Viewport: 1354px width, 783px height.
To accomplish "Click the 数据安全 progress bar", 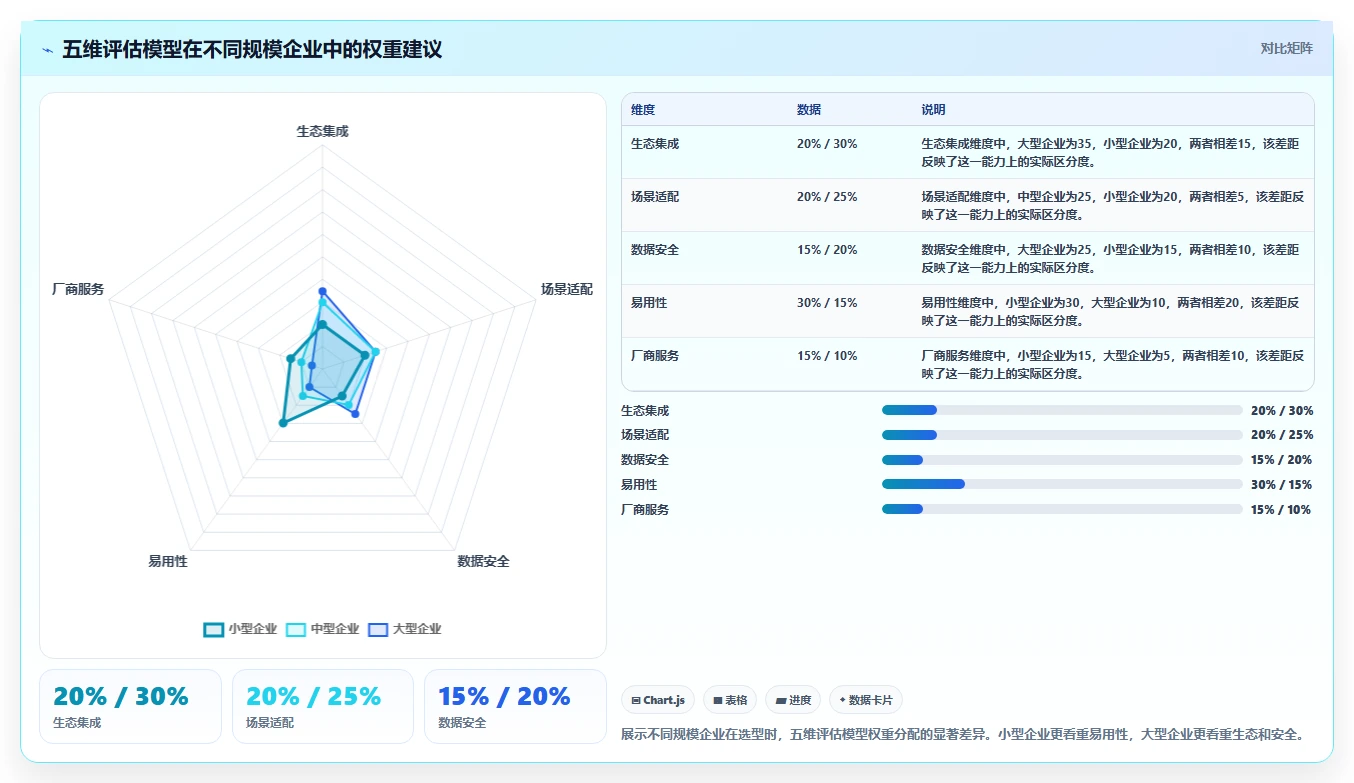I will (x=1062, y=460).
